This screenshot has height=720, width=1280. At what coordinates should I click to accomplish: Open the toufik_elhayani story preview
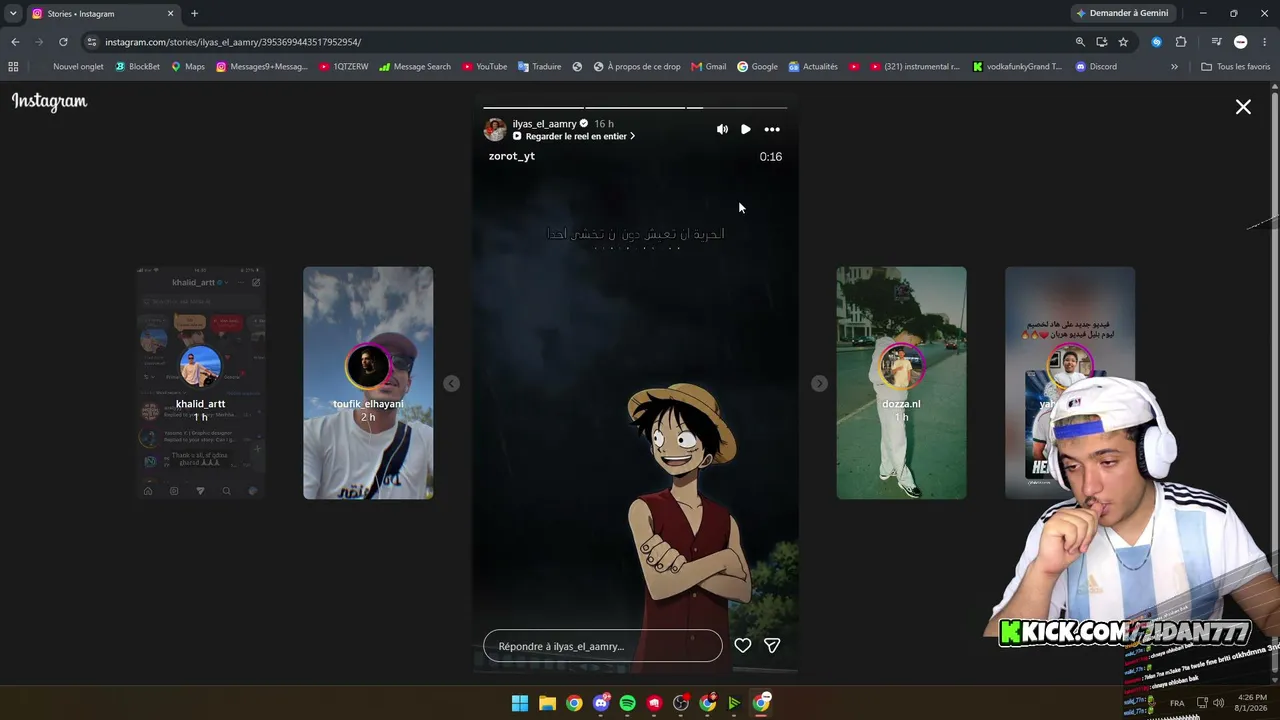368,383
